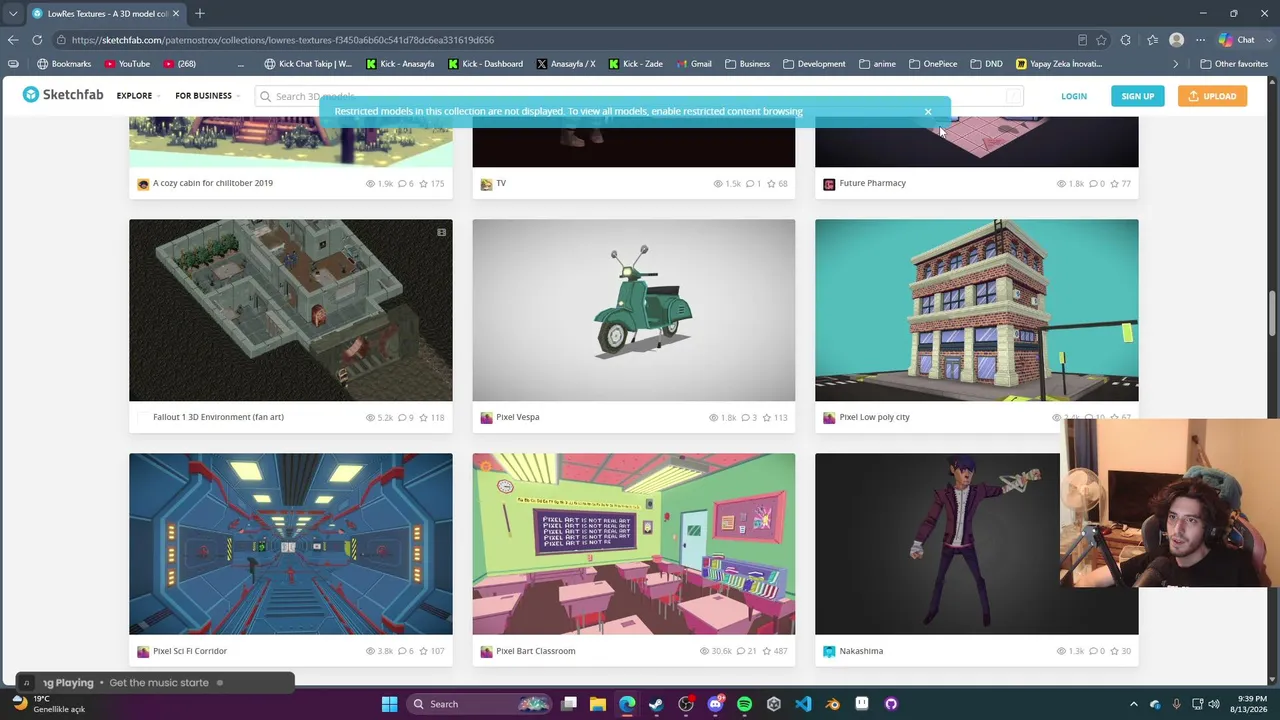Open comments on Pixel Sci Fi Corridor
Screen dimensions: 1280x720
[x=402, y=652]
